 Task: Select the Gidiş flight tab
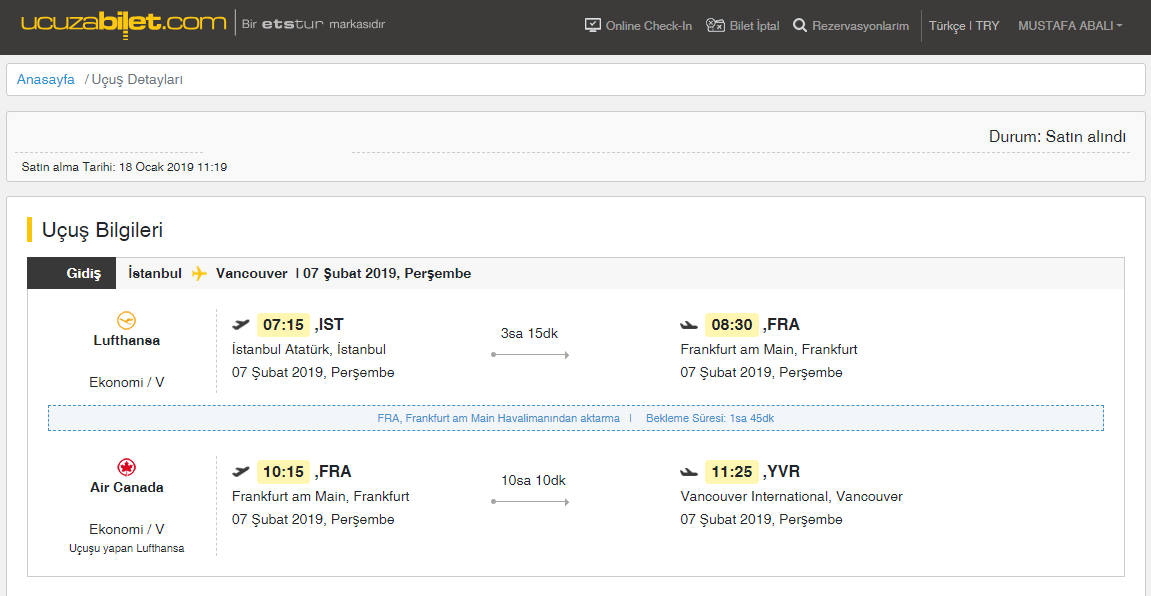coord(83,273)
